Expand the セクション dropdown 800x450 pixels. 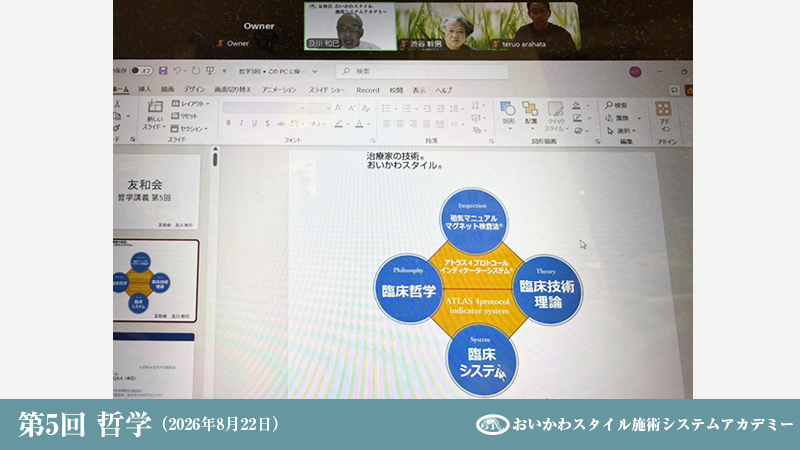tap(190, 129)
